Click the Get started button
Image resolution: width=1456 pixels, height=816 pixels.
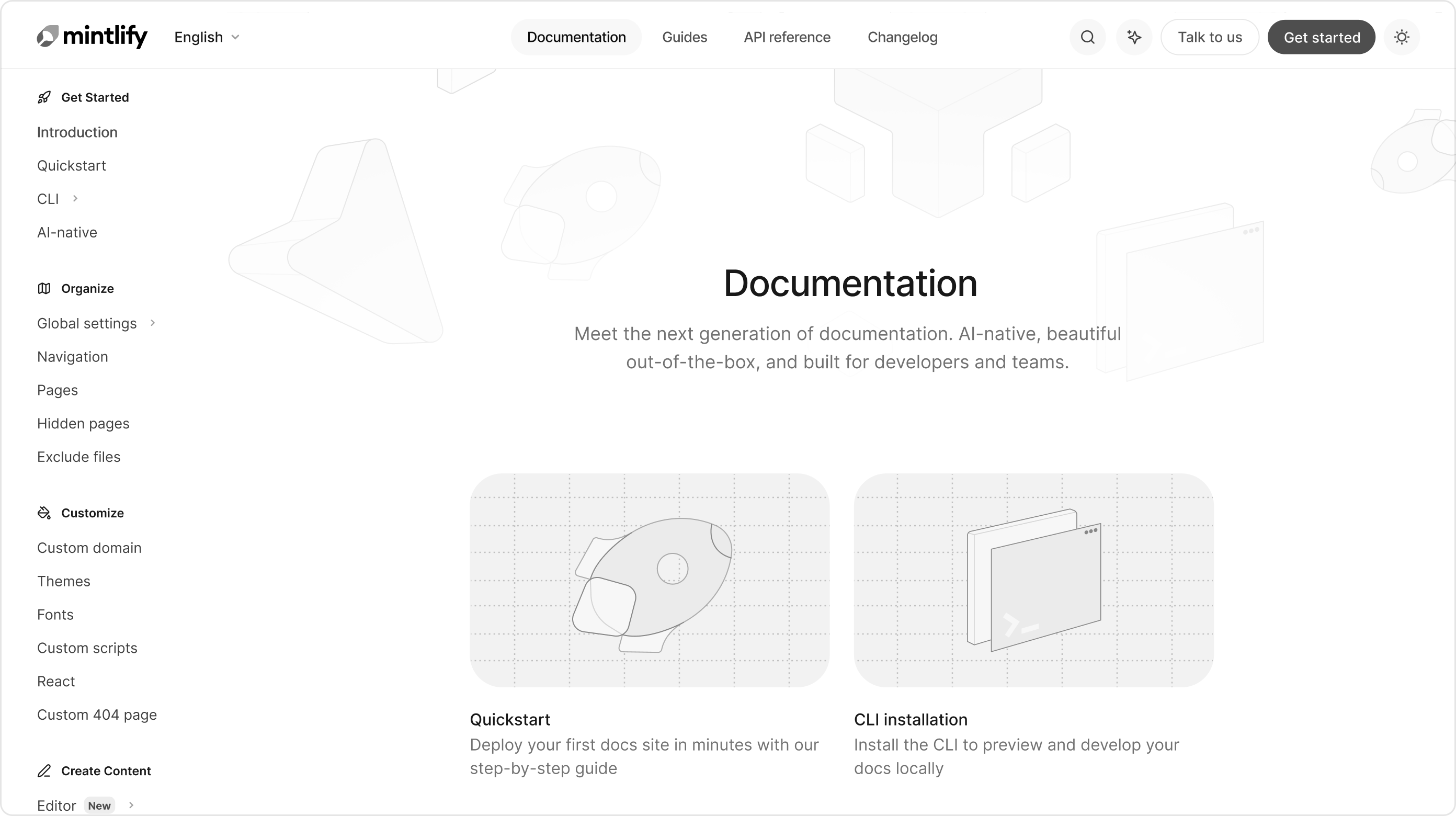(1322, 37)
